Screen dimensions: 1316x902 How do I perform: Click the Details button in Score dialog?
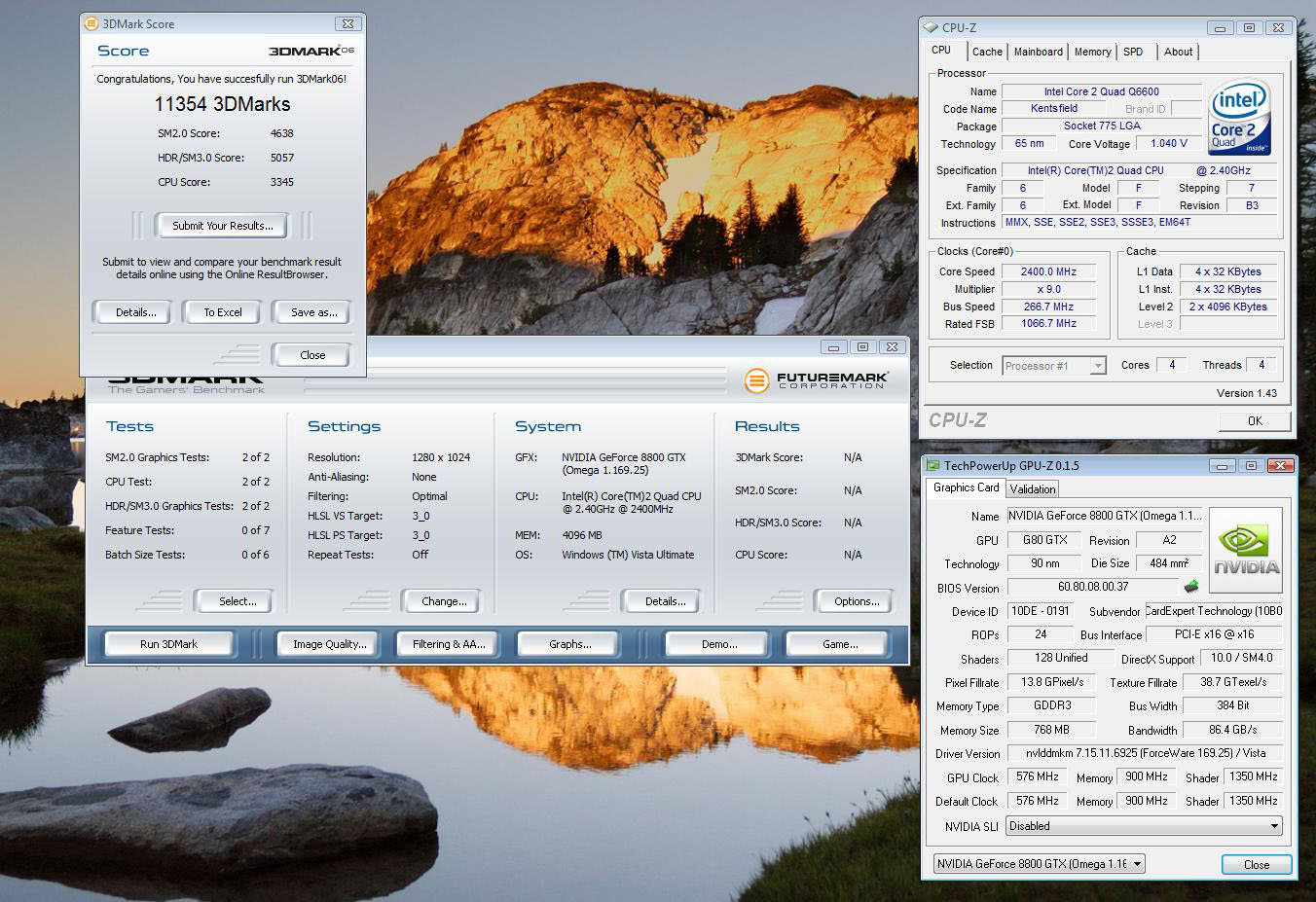pyautogui.click(x=135, y=312)
